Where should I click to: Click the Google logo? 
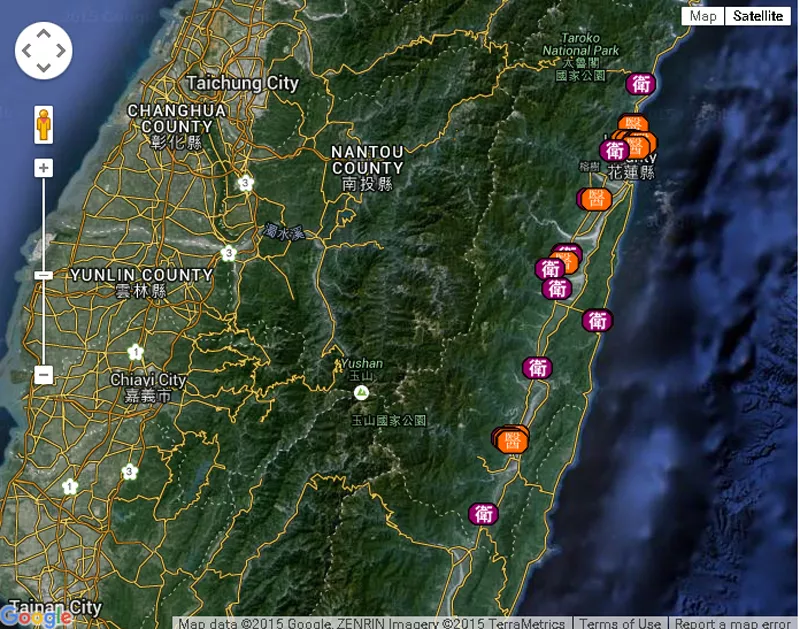coord(36,617)
